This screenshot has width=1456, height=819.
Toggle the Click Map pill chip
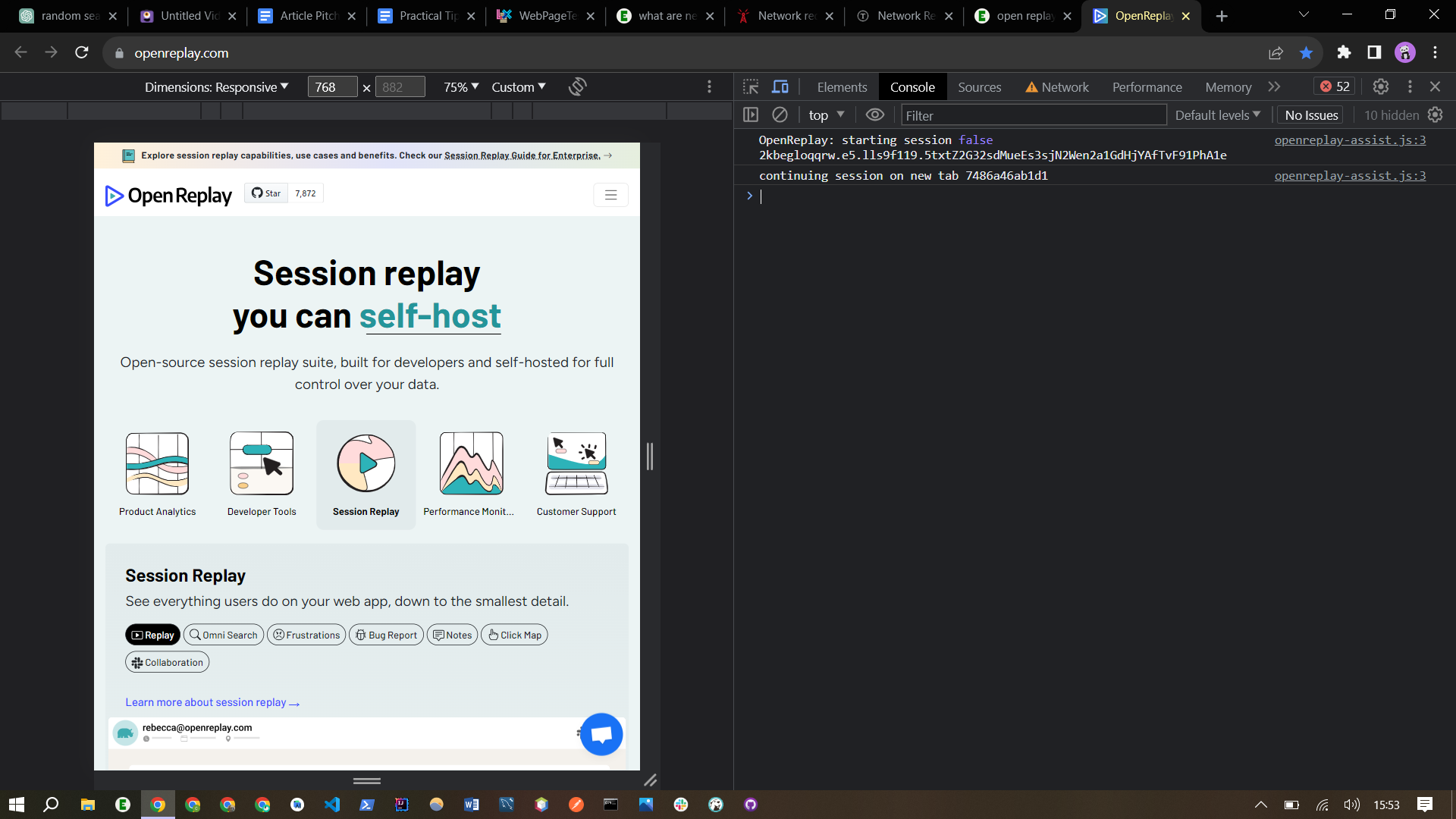point(514,635)
